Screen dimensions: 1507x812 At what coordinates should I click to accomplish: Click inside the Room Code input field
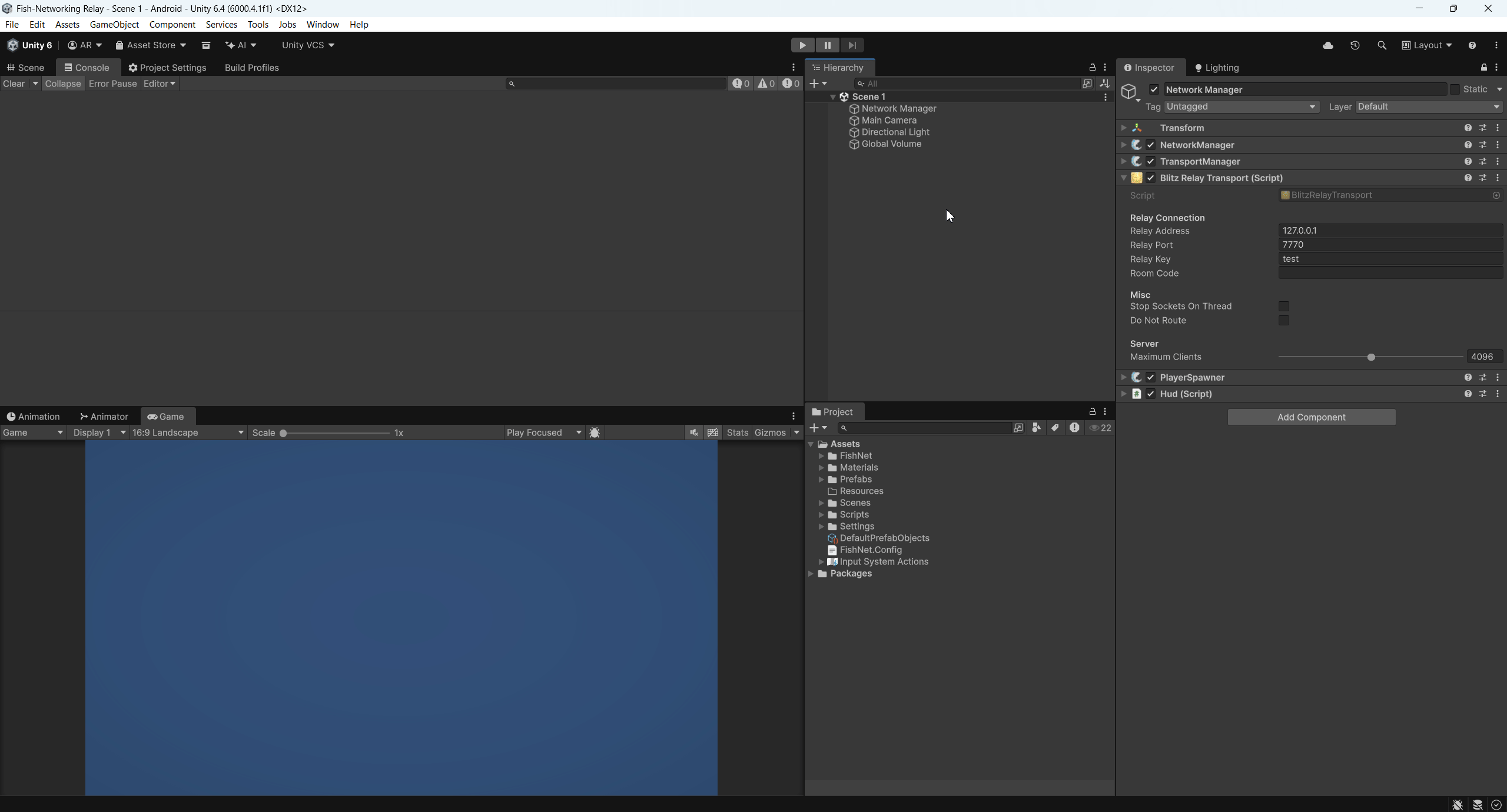point(1389,272)
